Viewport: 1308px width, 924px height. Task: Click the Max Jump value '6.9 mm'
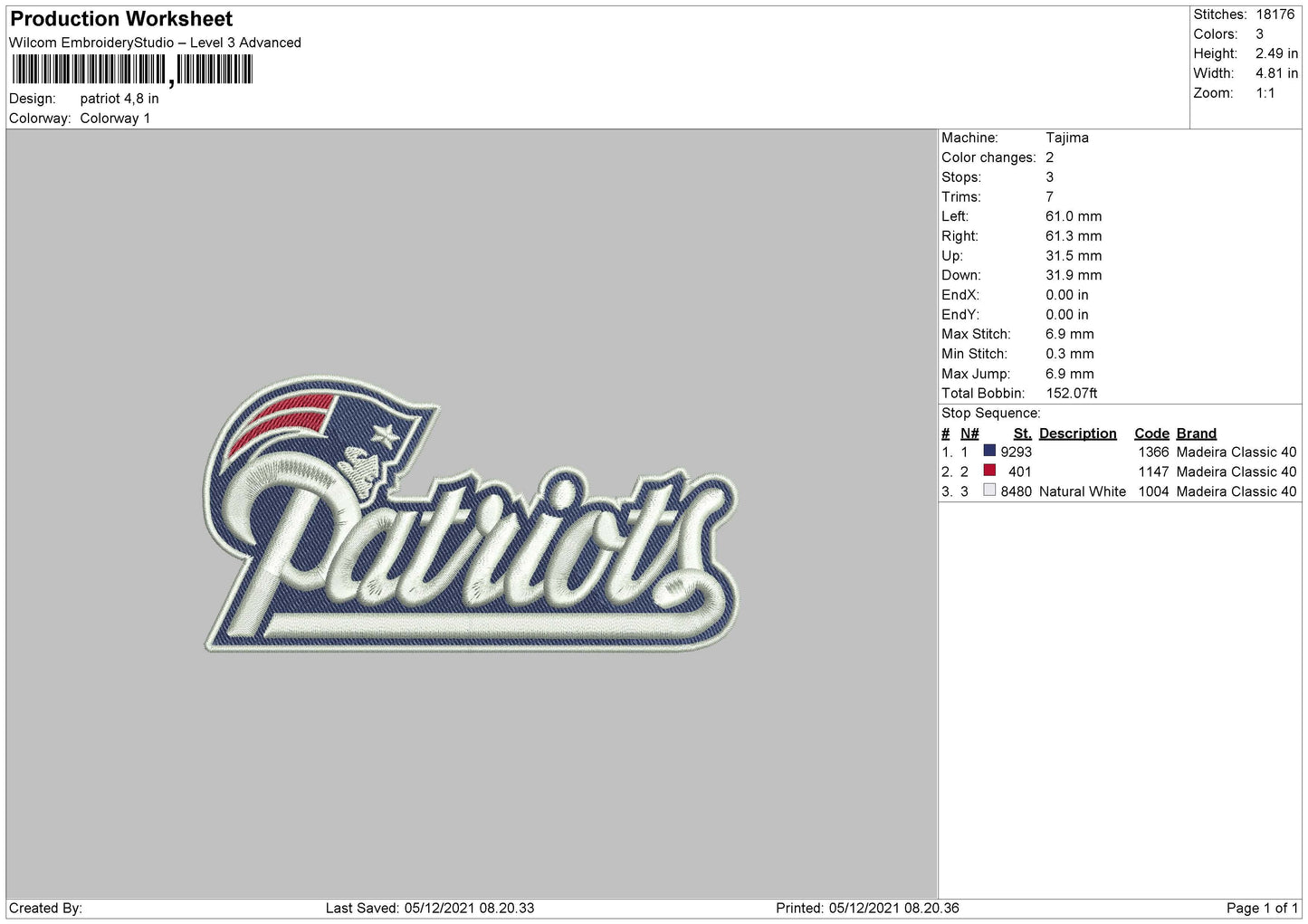1070,374
